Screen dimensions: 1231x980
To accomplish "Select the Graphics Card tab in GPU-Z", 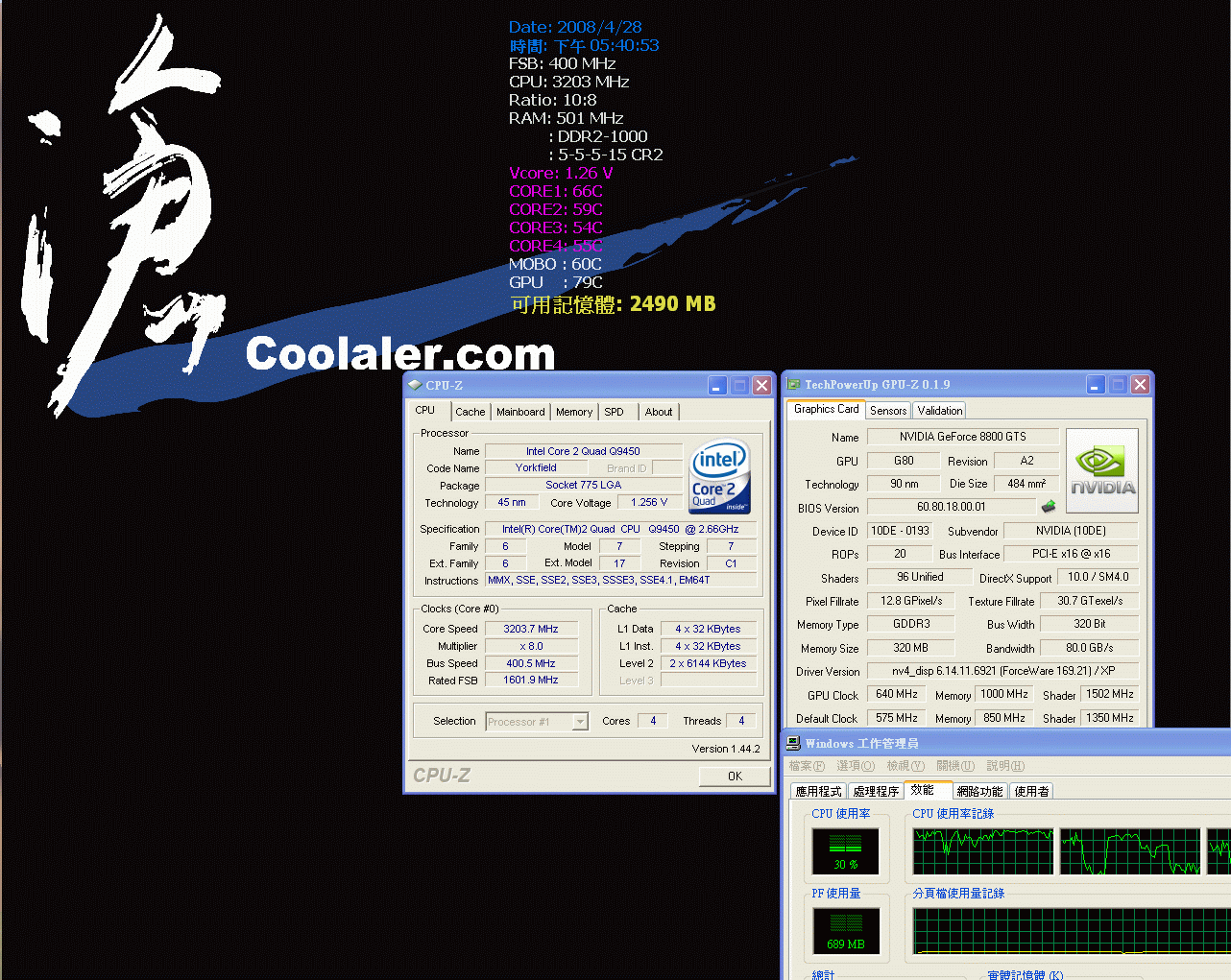I will click(x=827, y=409).
